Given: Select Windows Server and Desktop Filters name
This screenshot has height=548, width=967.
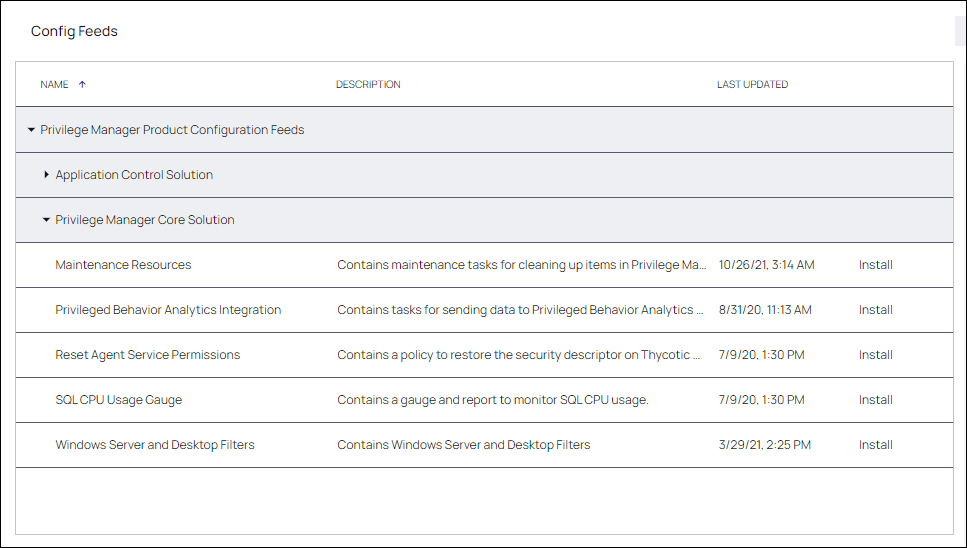Looking at the screenshot, I should click(155, 445).
